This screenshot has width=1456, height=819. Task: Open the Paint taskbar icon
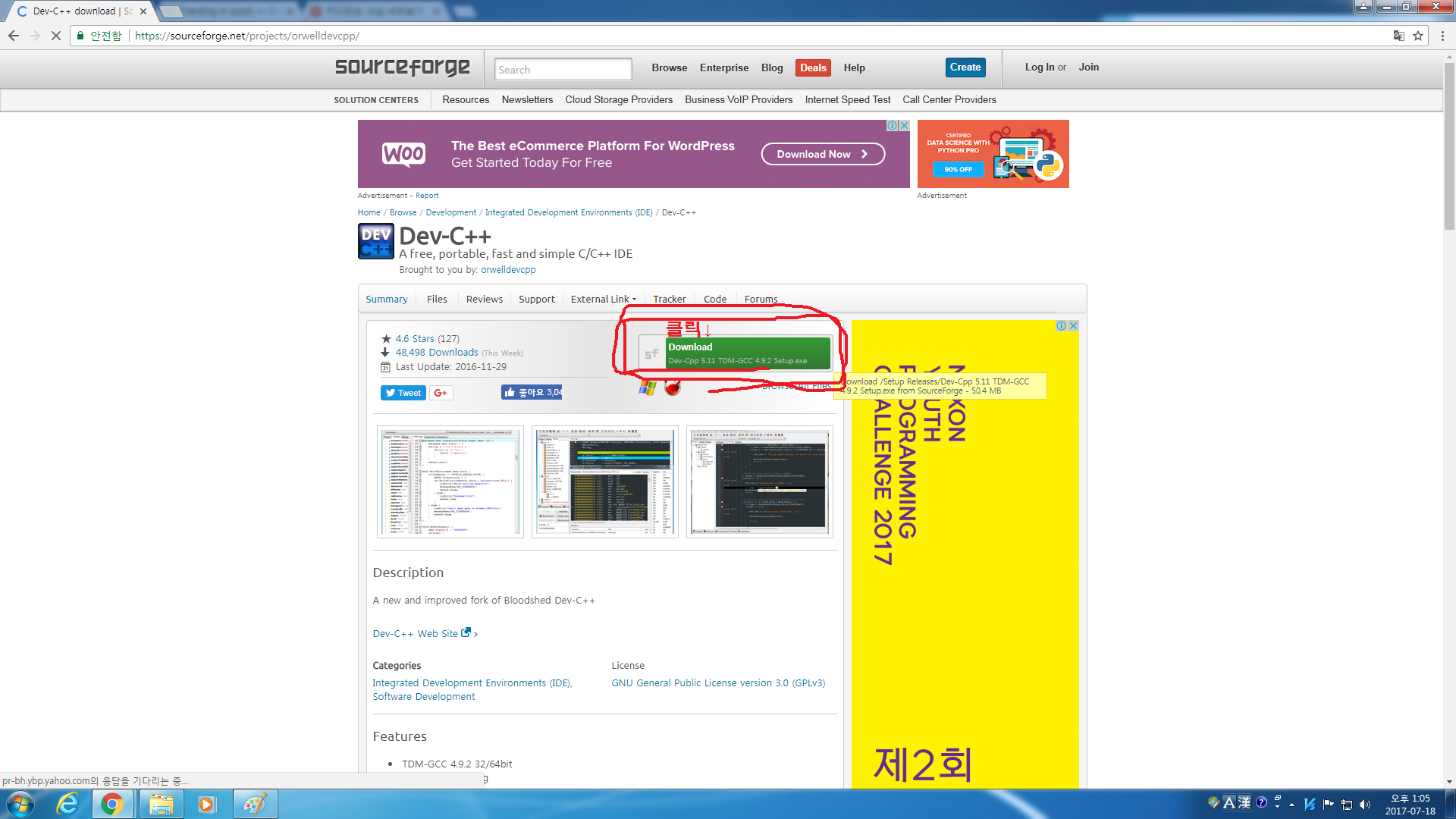click(255, 804)
